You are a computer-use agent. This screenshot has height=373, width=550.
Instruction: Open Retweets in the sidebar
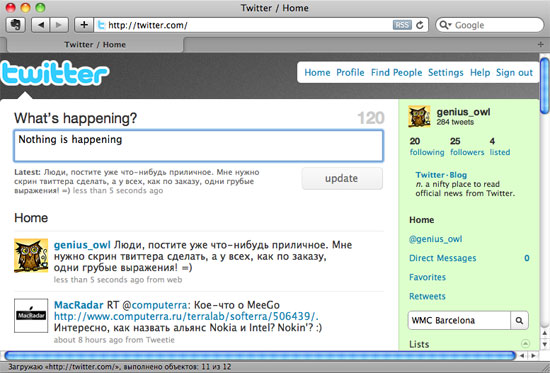coord(427,297)
